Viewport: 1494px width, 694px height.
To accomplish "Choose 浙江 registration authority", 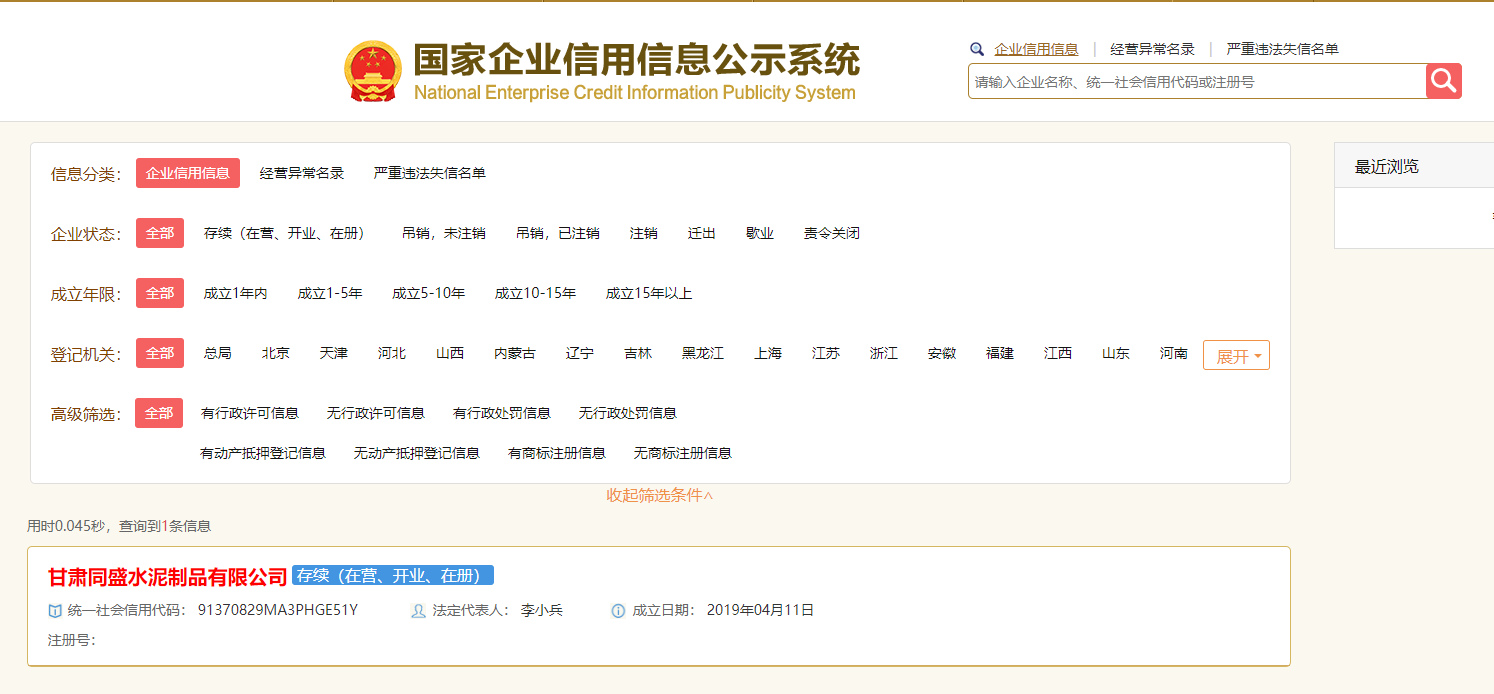I will click(884, 353).
